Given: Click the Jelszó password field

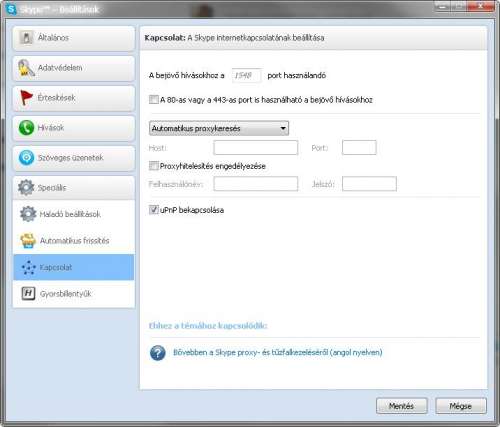Looking at the screenshot, I should click(369, 184).
